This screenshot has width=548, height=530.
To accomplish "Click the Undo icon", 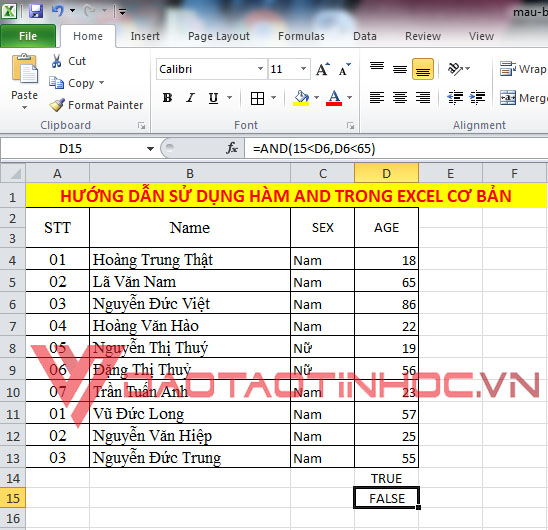I will point(57,11).
